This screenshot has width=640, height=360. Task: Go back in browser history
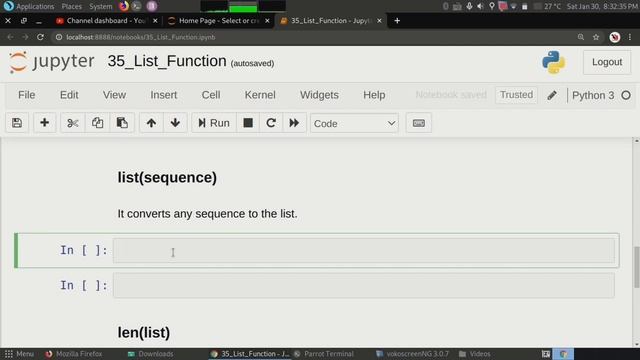[x=11, y=37]
